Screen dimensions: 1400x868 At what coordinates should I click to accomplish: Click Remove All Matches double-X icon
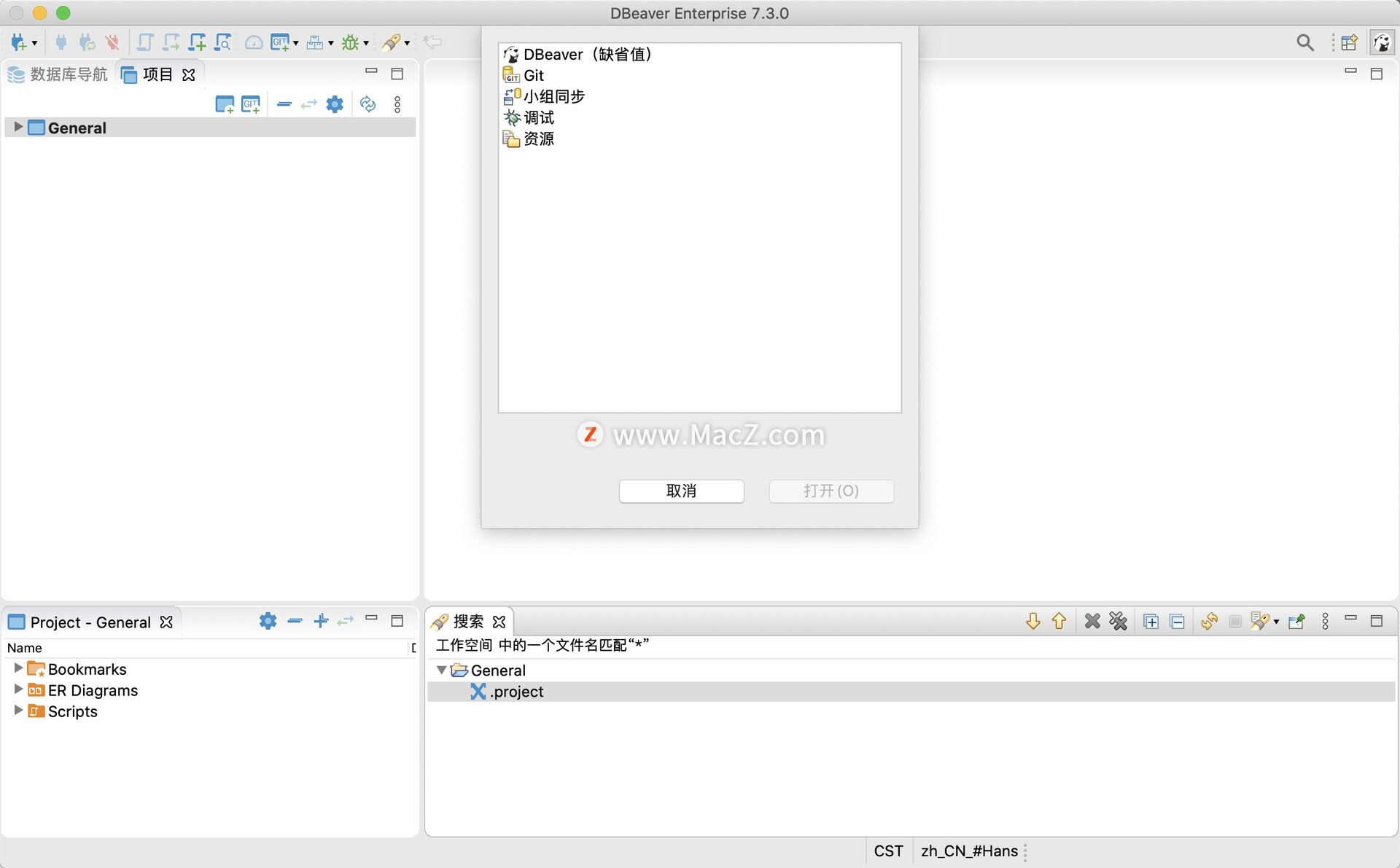point(1118,621)
